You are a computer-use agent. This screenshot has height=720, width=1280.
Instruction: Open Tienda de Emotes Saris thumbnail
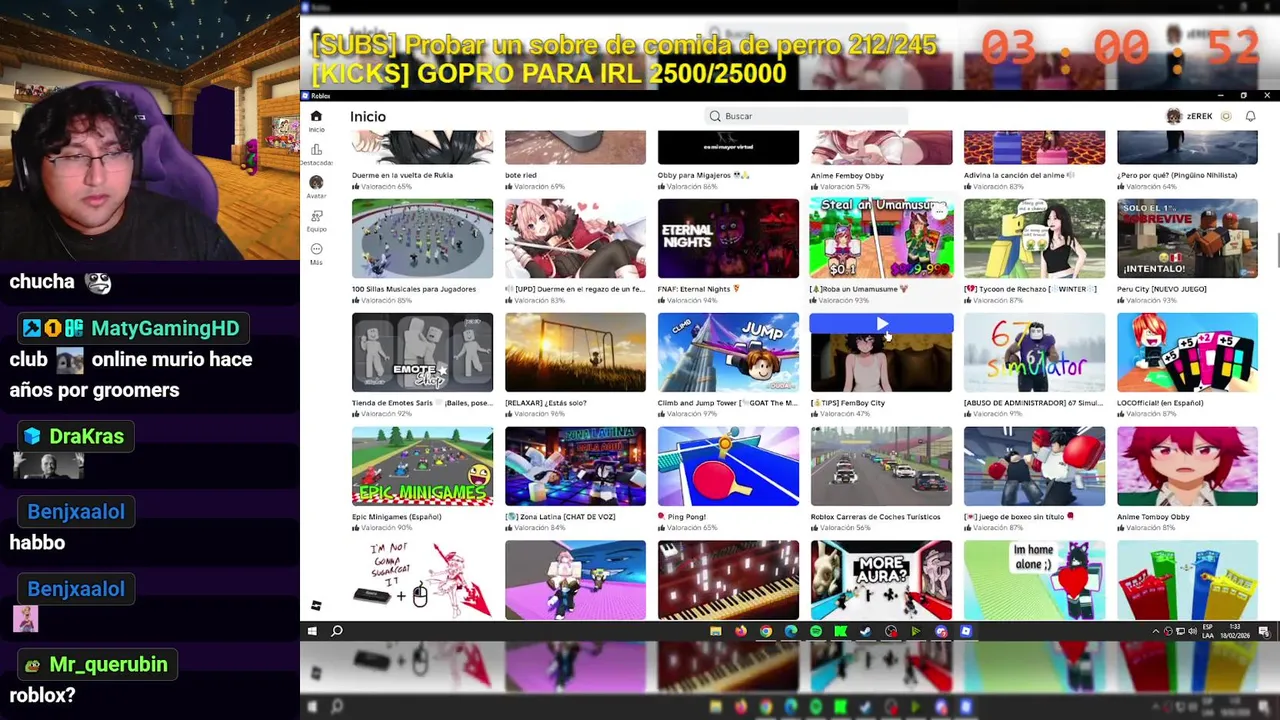[422, 352]
